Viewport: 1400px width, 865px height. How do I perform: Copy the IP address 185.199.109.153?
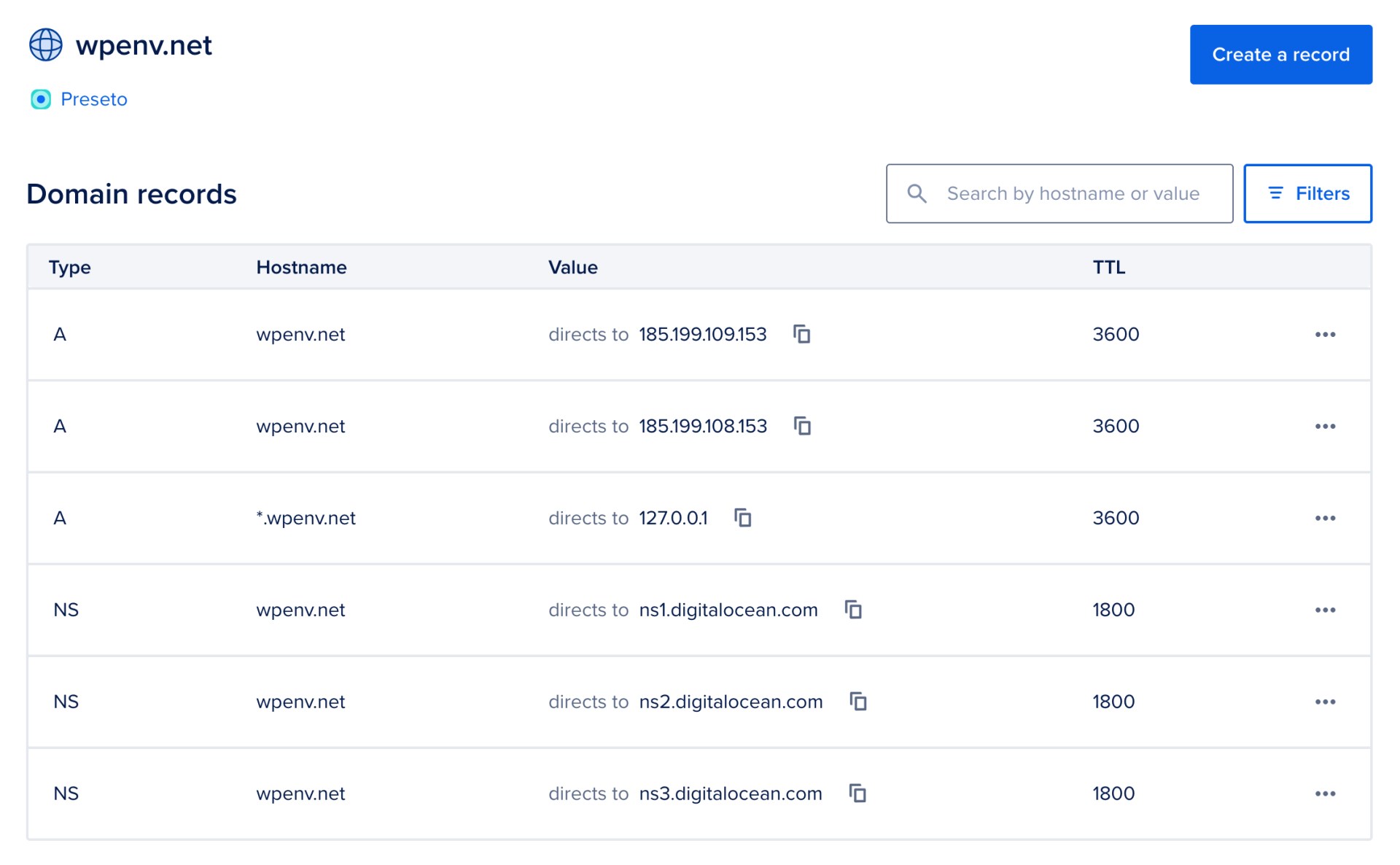pyautogui.click(x=802, y=334)
